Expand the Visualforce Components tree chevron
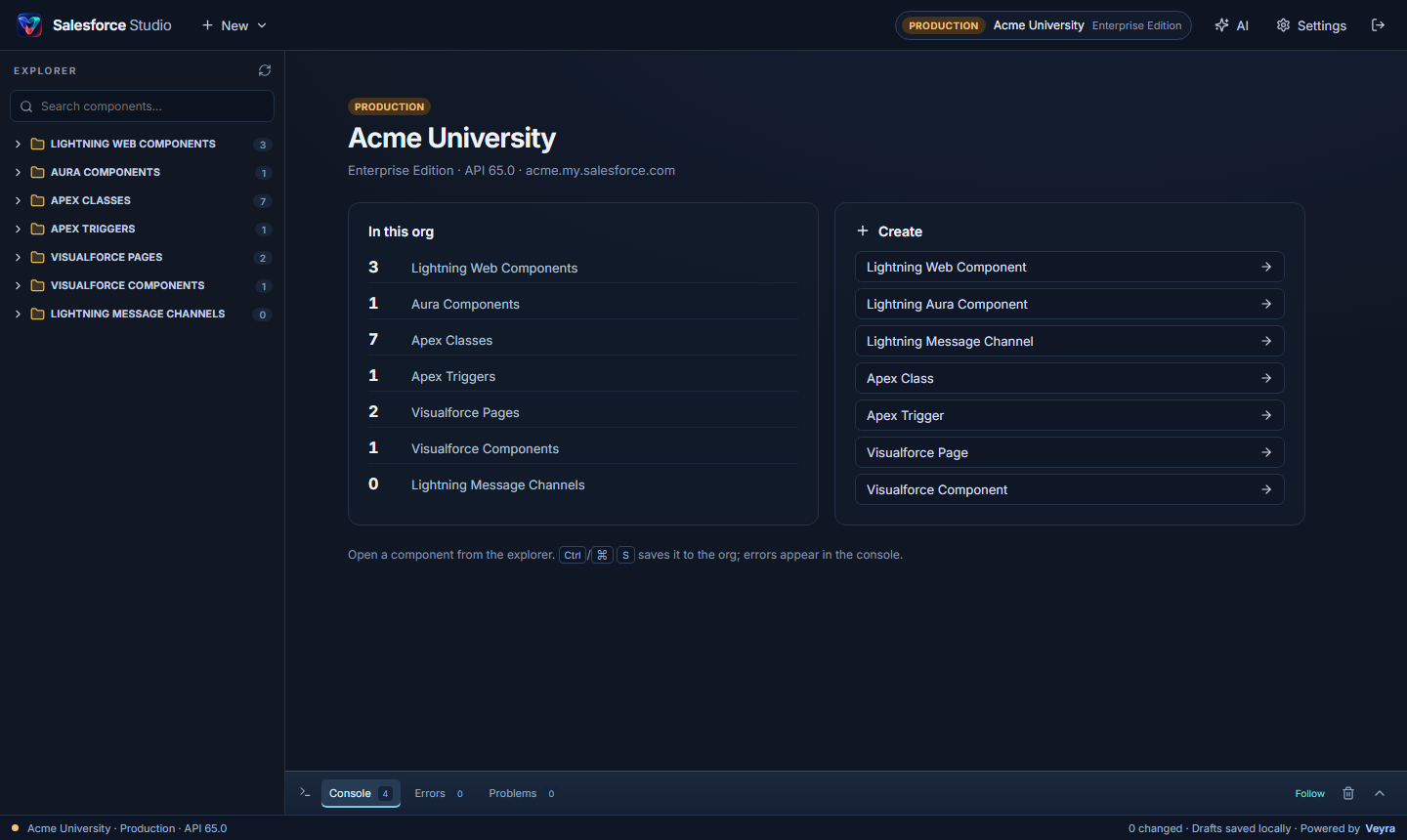 18,285
